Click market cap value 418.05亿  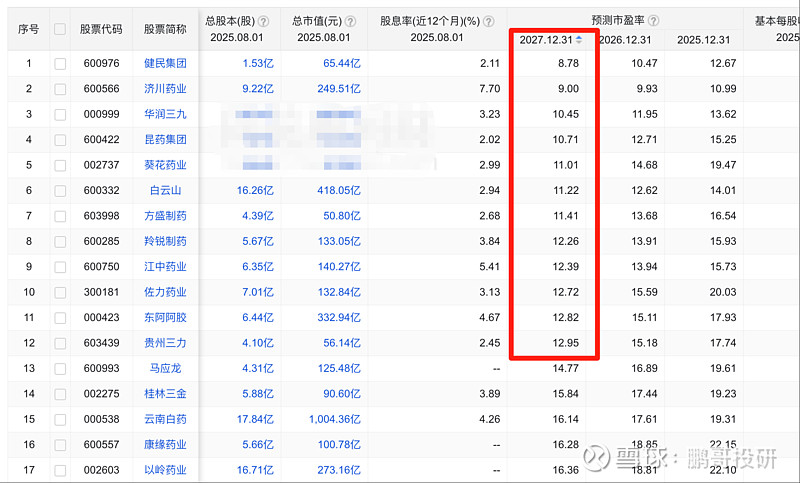tap(339, 190)
